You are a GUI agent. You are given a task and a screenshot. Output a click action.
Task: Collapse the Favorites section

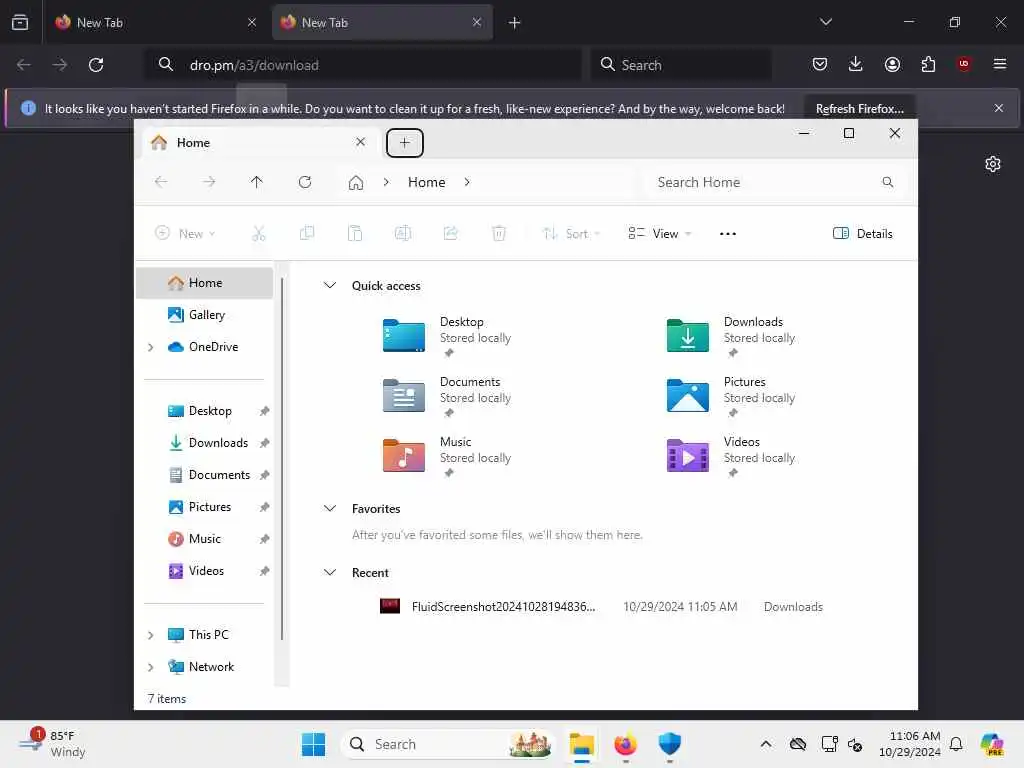click(330, 508)
